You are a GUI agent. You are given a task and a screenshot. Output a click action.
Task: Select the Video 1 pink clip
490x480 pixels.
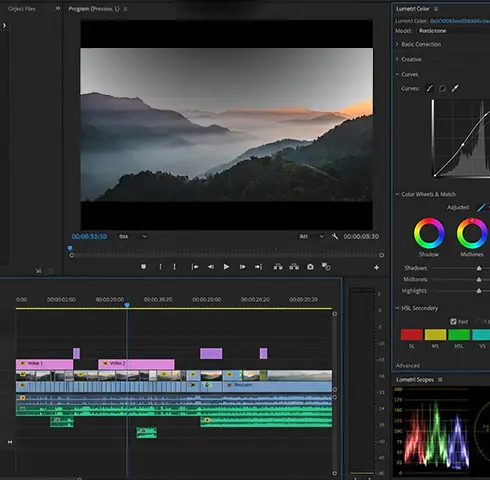[44, 364]
